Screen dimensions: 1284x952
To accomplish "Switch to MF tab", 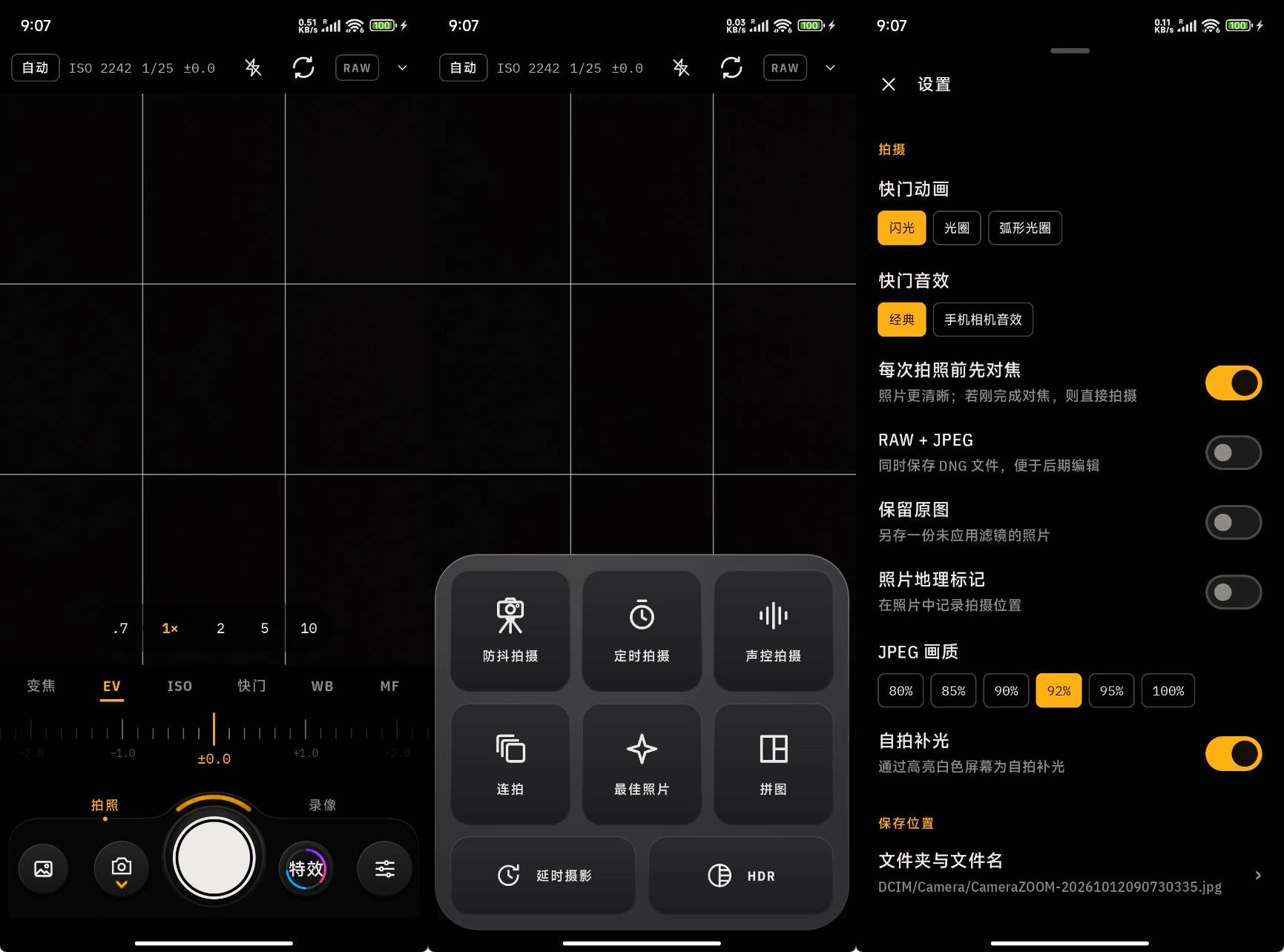I will pos(389,687).
